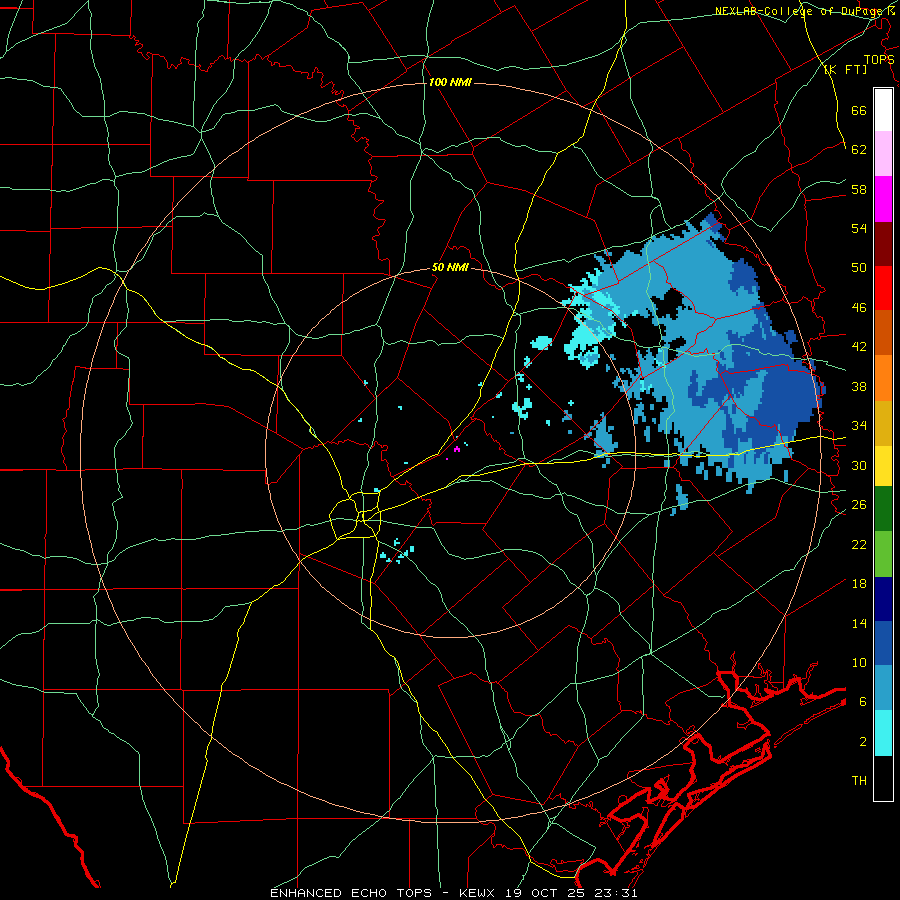Click the 34 value on the legend
The height and width of the screenshot is (900, 900).
(x=859, y=425)
